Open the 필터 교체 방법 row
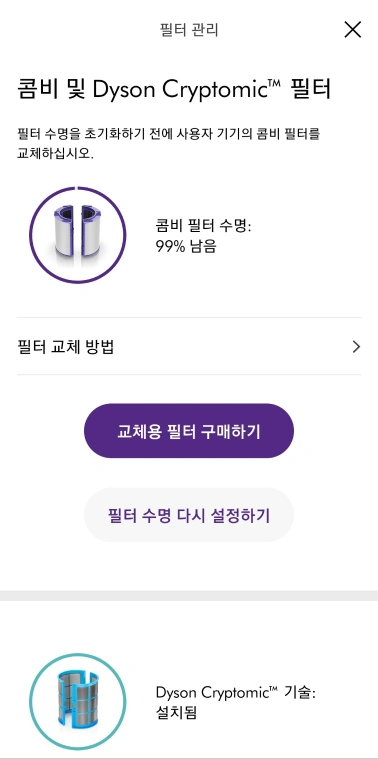The width and height of the screenshot is (378, 759). [x=189, y=347]
